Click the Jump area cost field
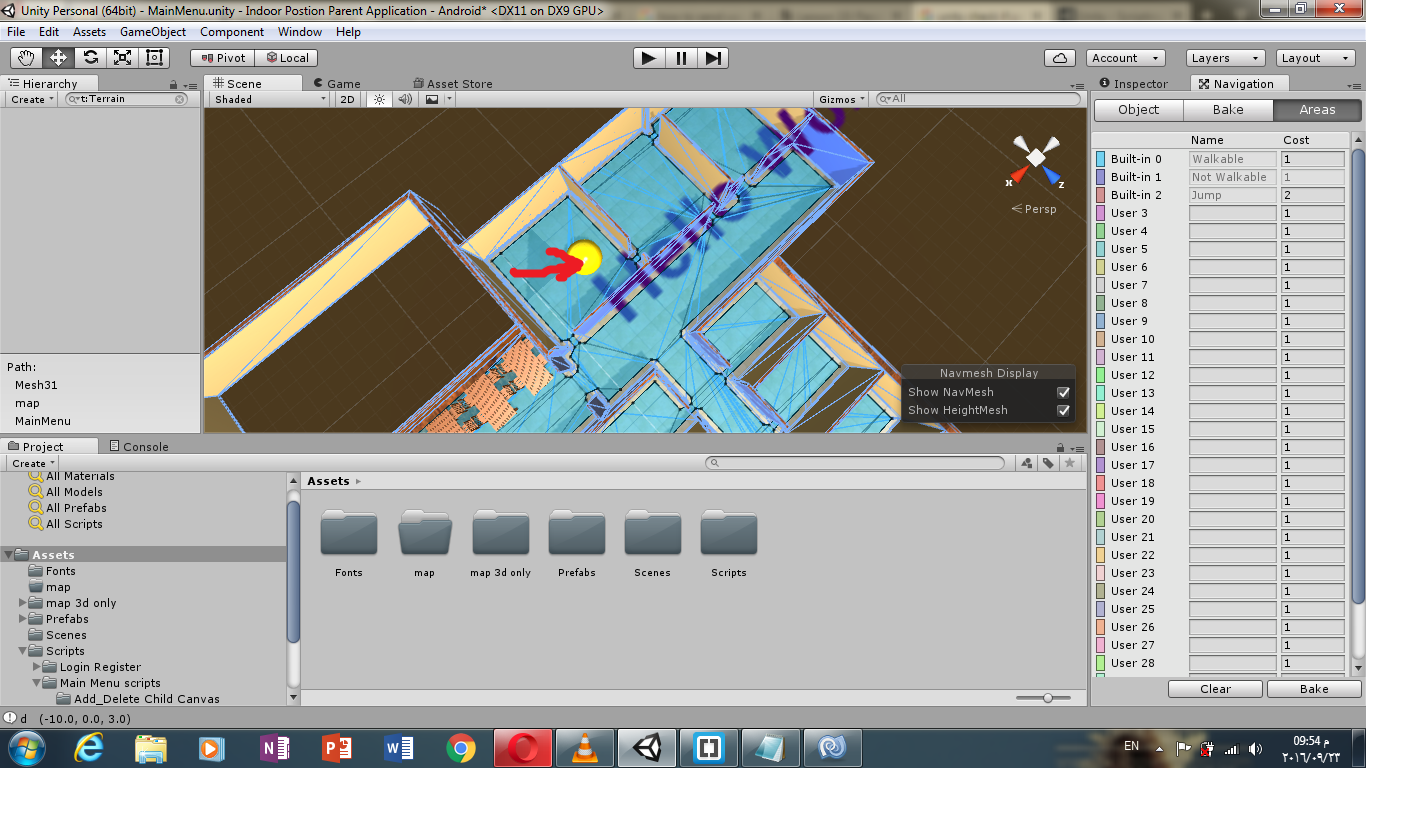This screenshot has height=840, width=1416. coord(1313,195)
